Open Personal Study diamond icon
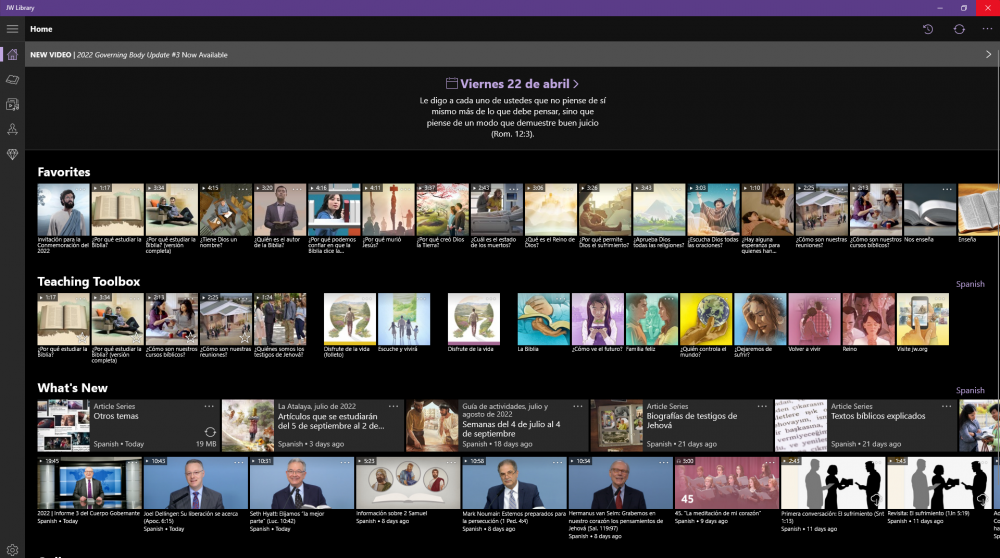 click(x=12, y=154)
